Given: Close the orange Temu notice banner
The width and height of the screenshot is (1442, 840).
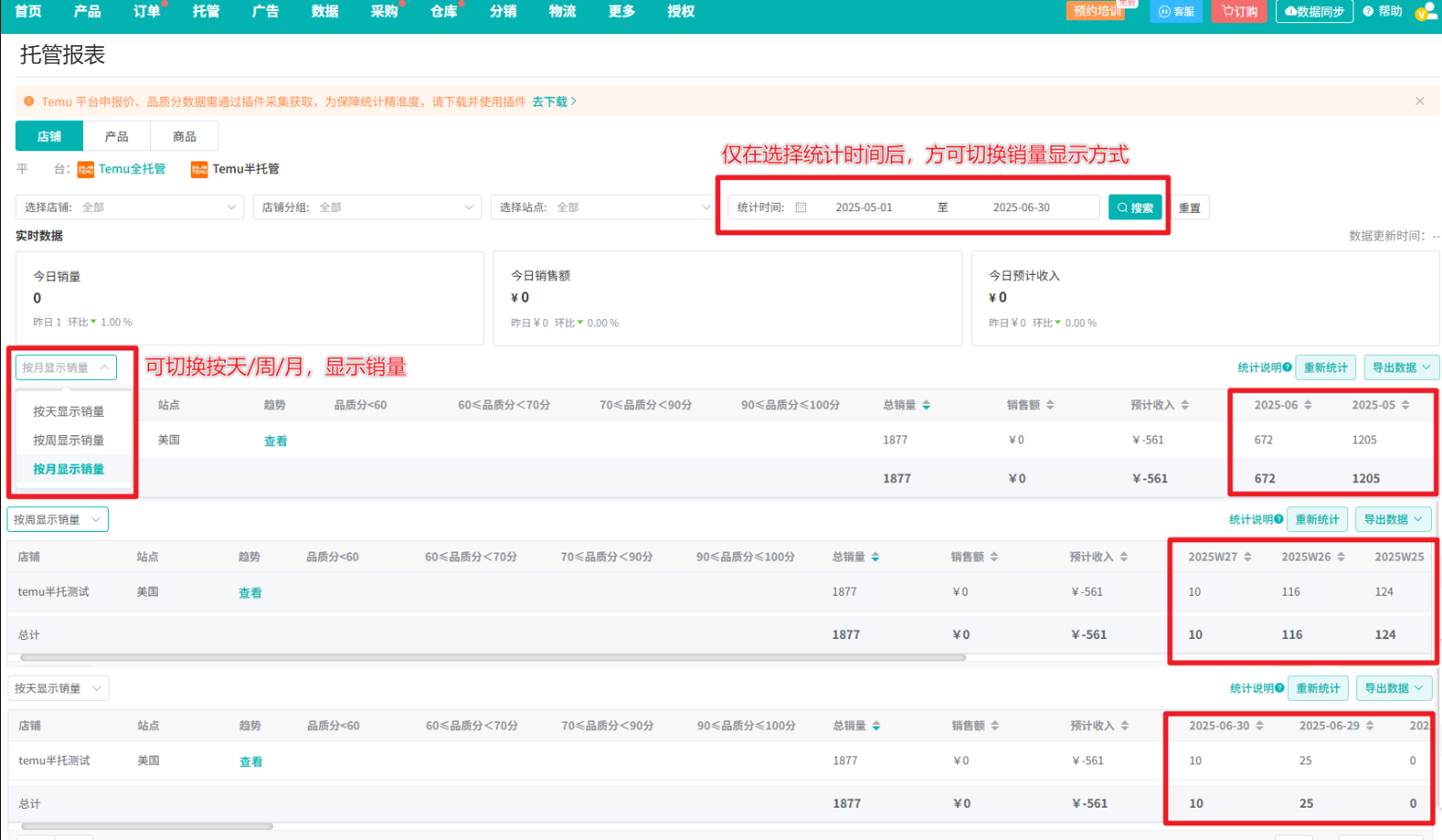Looking at the screenshot, I should [1420, 101].
